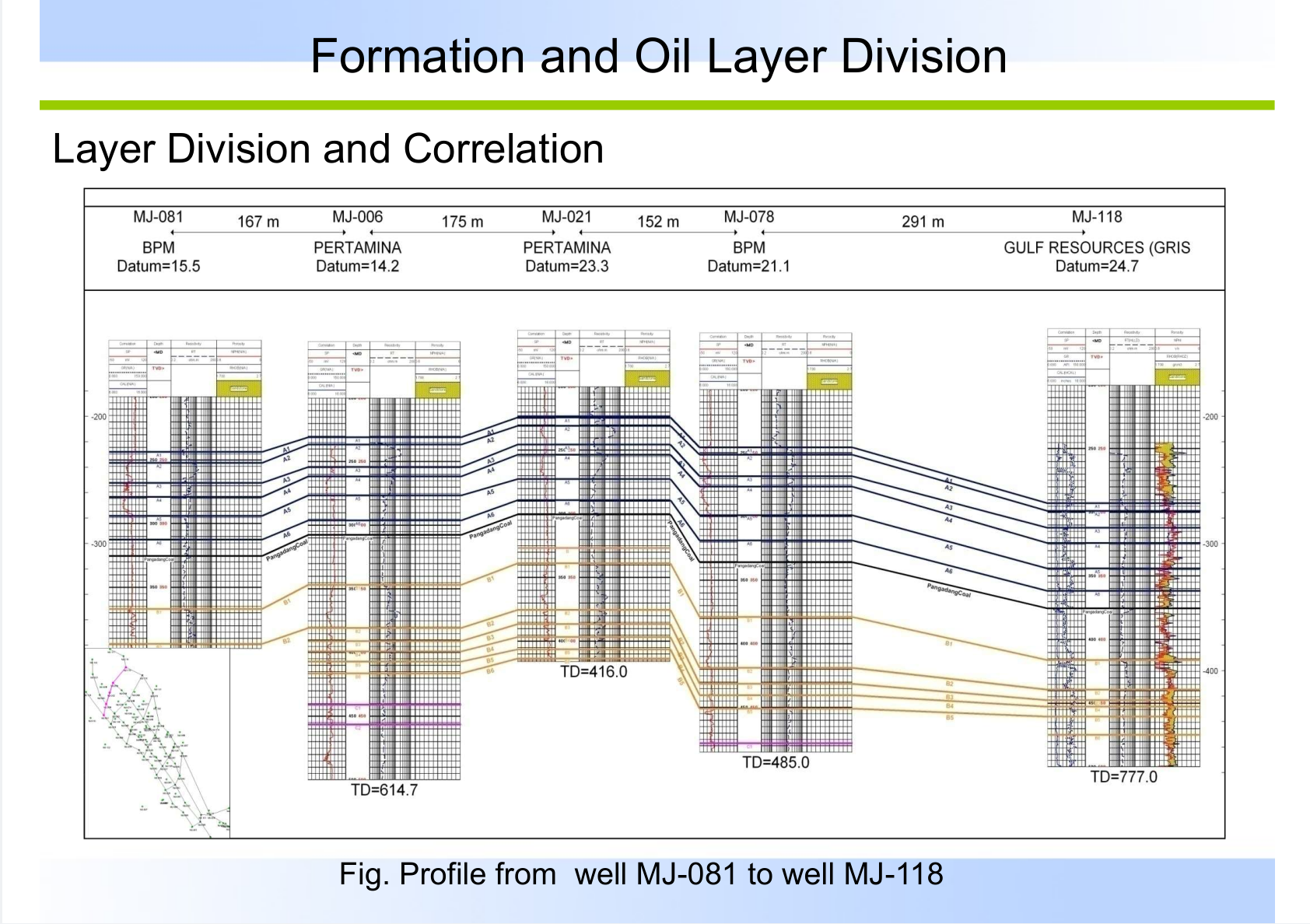The image size is (1310, 924).
Task: Select the TD=777.0 label
Action: tap(1123, 776)
